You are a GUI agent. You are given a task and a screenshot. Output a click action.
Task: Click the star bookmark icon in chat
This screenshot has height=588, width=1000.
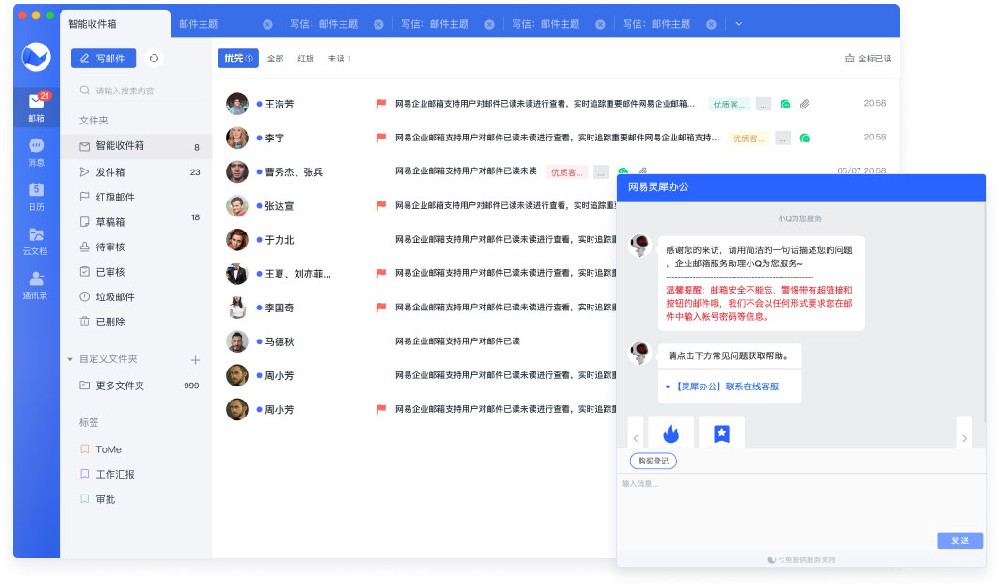coord(722,433)
